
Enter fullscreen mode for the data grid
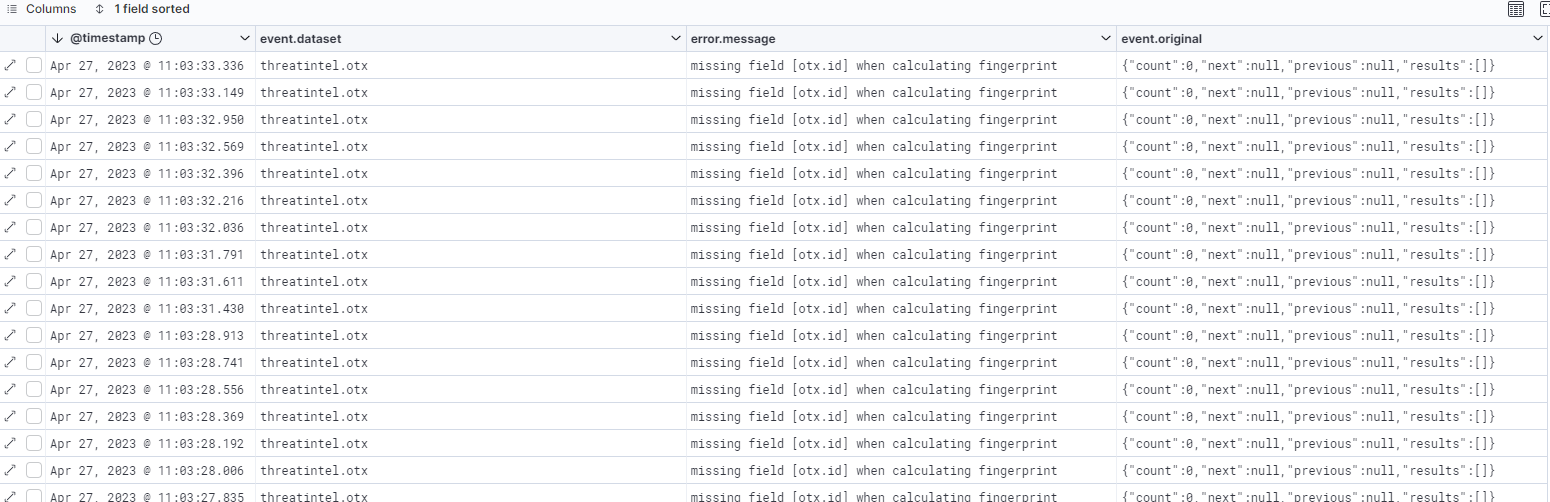coord(1544,10)
